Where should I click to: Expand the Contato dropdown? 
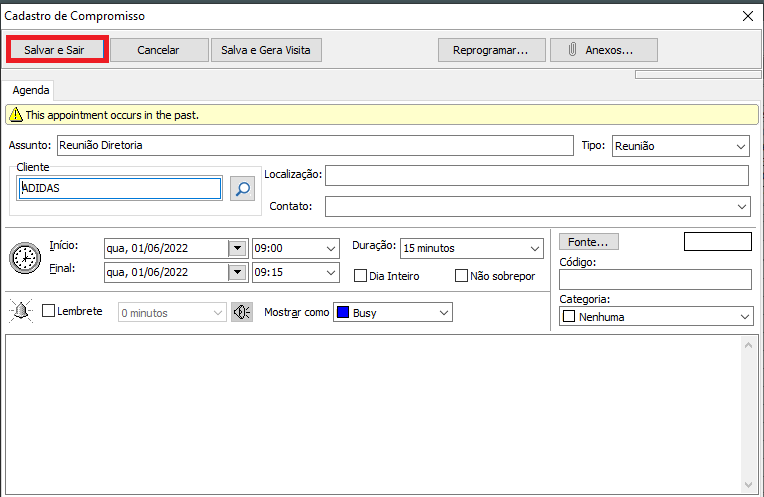pos(742,207)
